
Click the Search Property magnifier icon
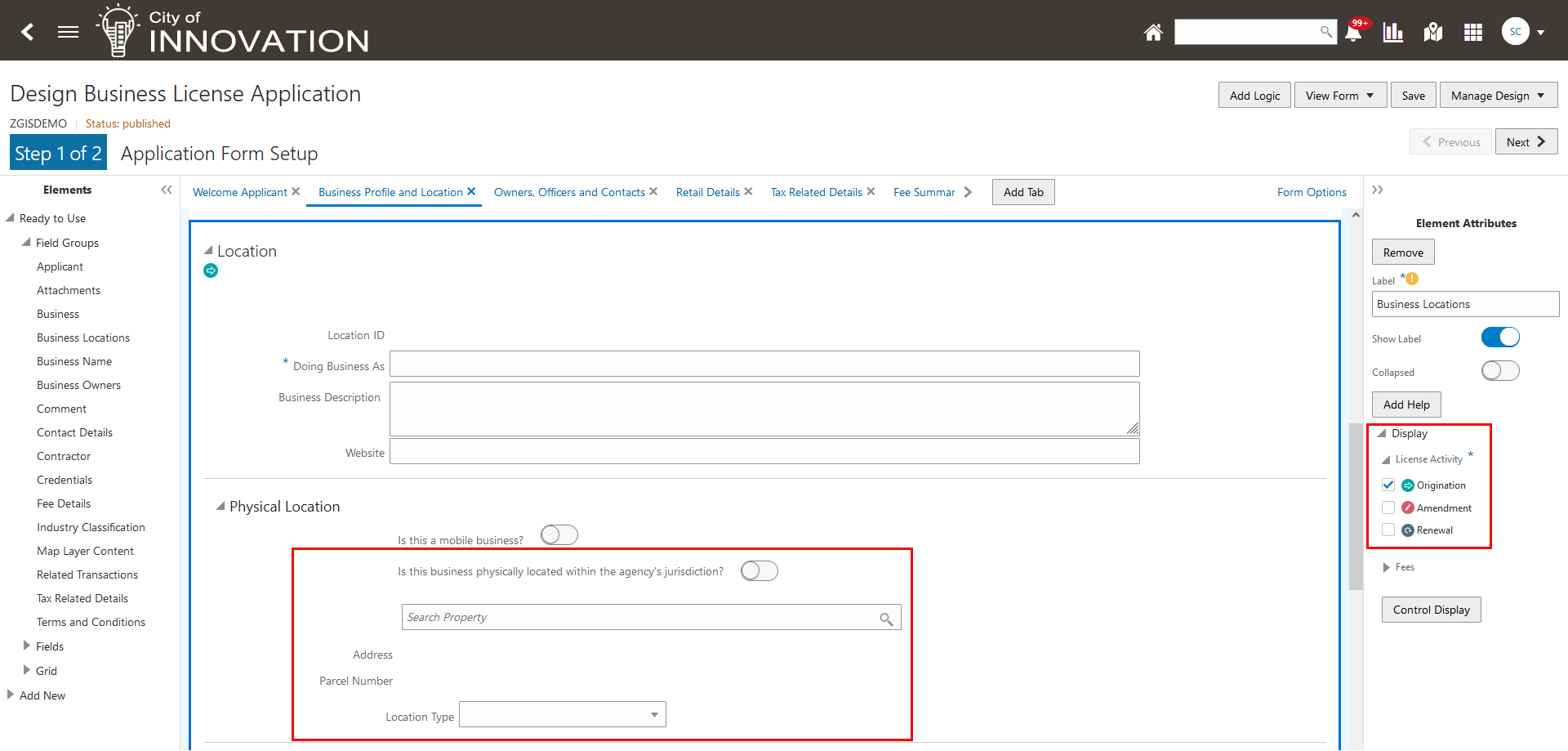click(x=886, y=619)
